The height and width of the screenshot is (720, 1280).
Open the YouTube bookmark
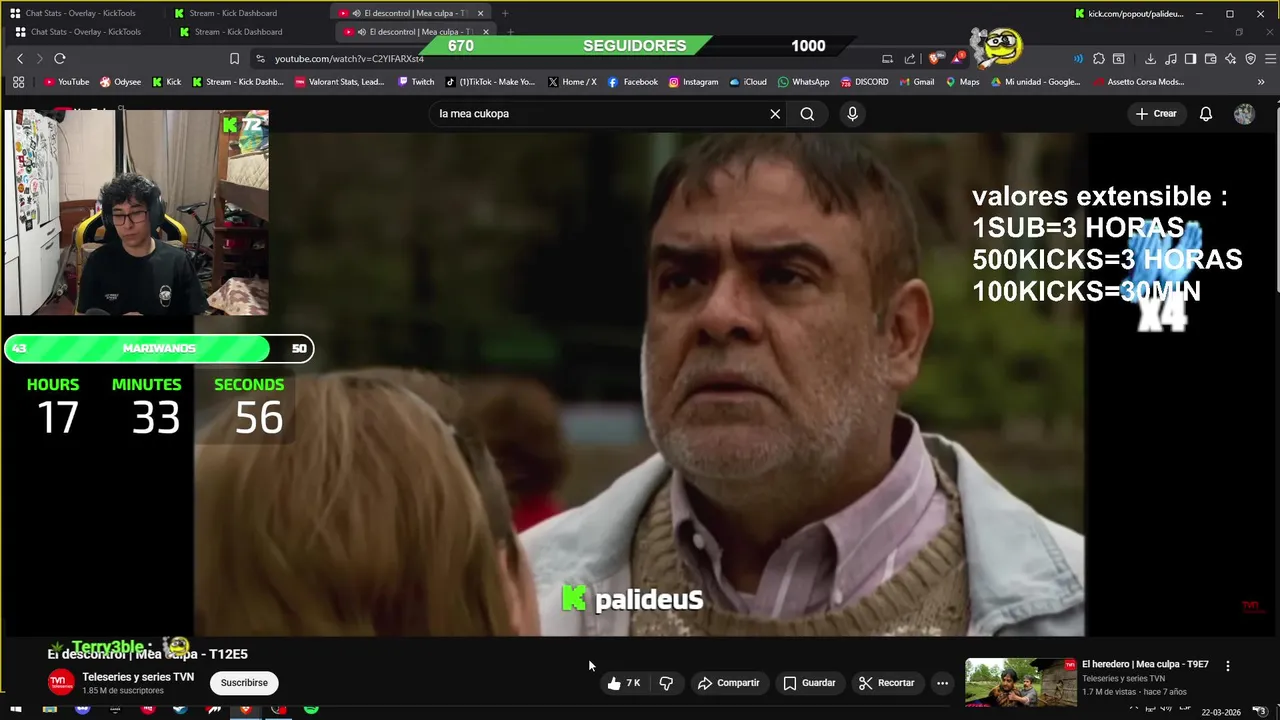click(66, 82)
